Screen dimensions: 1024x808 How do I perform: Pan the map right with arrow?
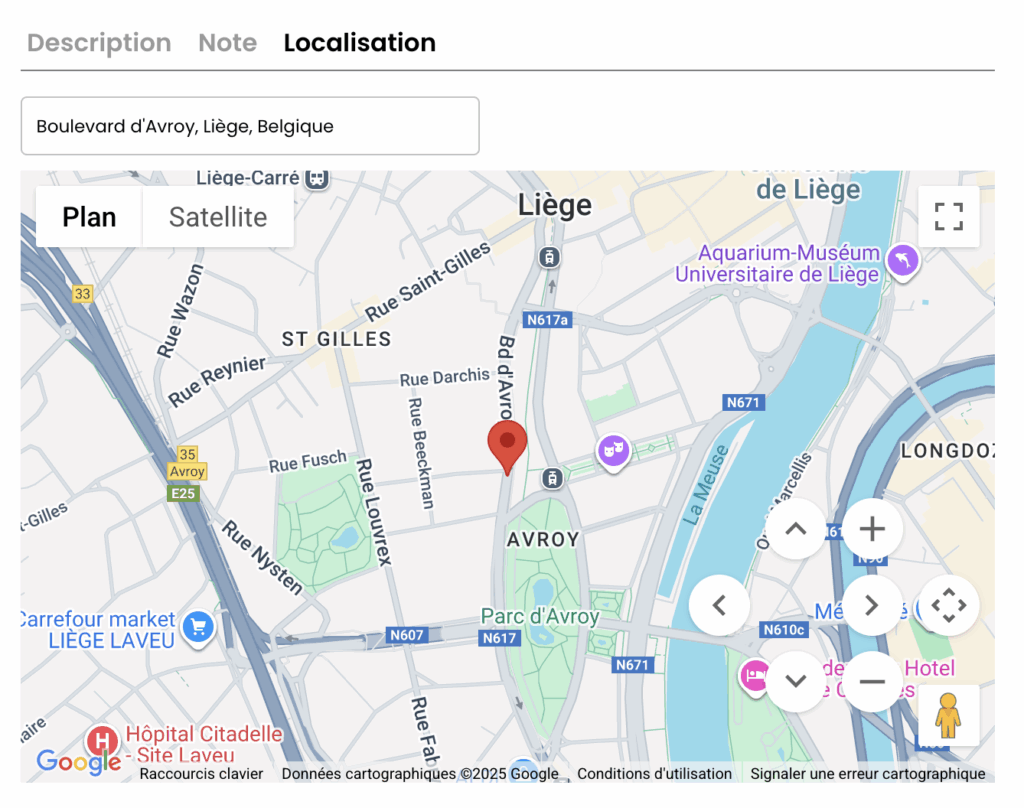(872, 606)
